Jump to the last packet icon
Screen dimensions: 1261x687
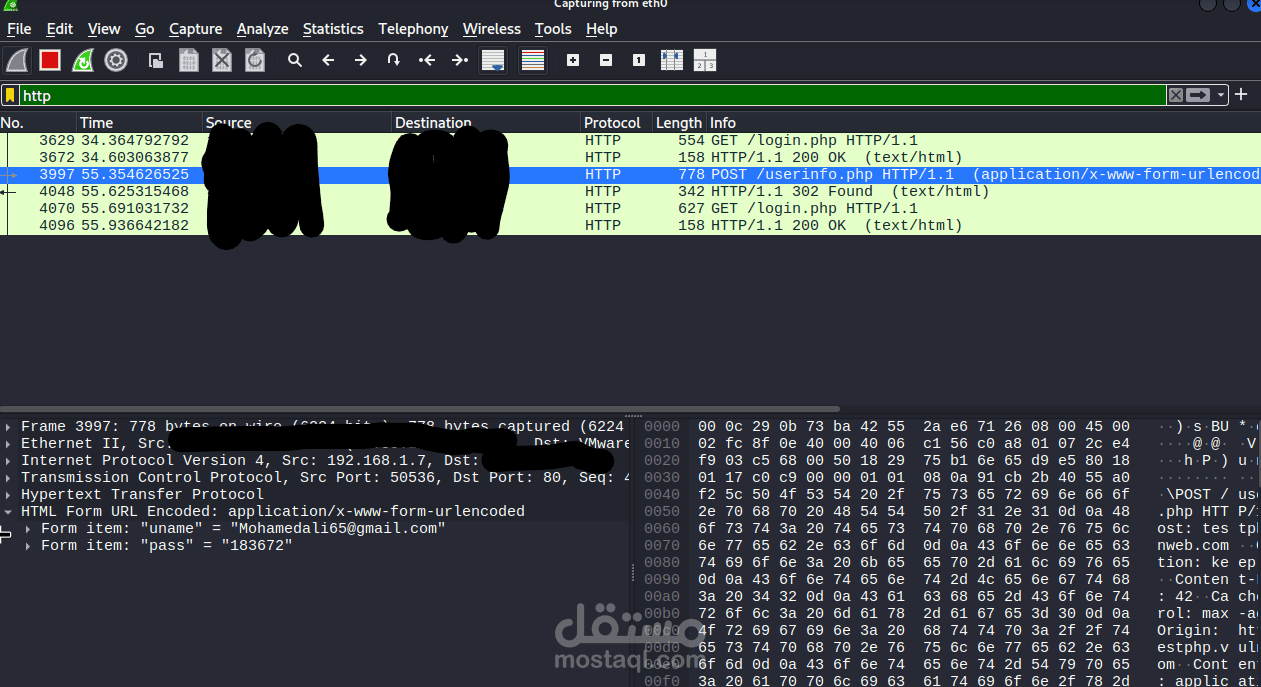tap(460, 61)
